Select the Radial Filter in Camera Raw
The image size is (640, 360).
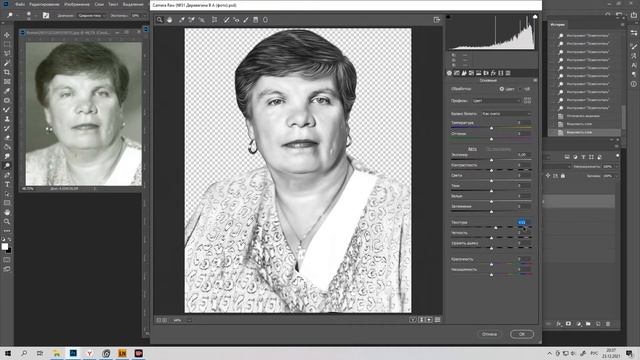pyautogui.click(x=265, y=20)
